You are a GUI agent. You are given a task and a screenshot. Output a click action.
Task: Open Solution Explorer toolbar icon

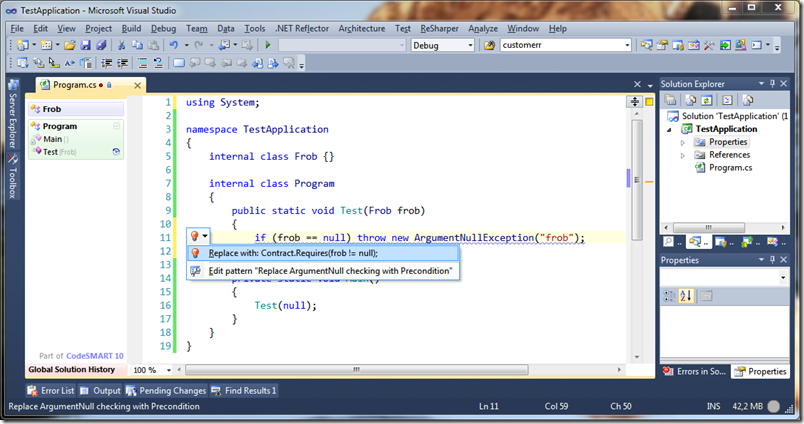pos(647,45)
